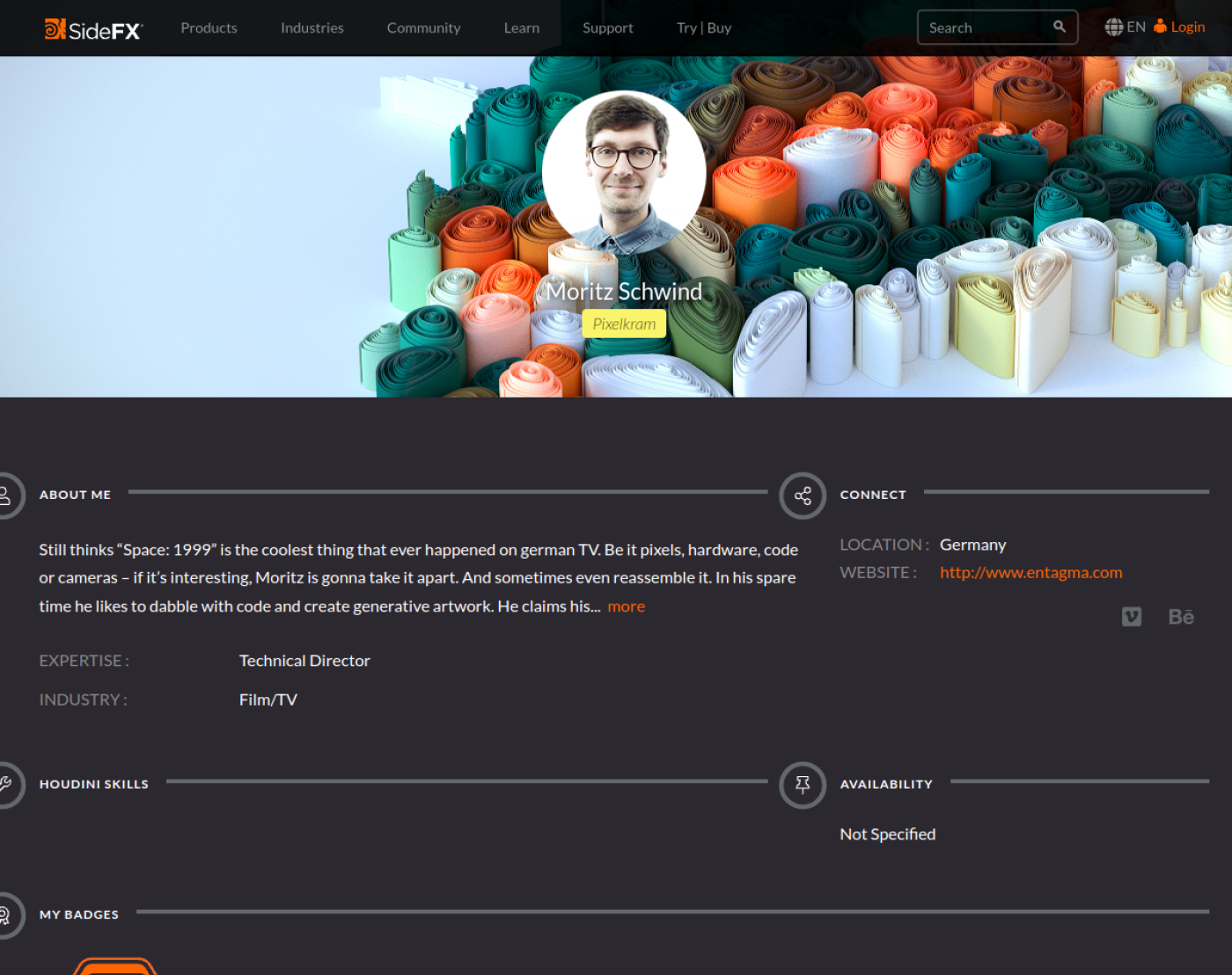Open the entagma.com website link

pyautogui.click(x=1031, y=572)
